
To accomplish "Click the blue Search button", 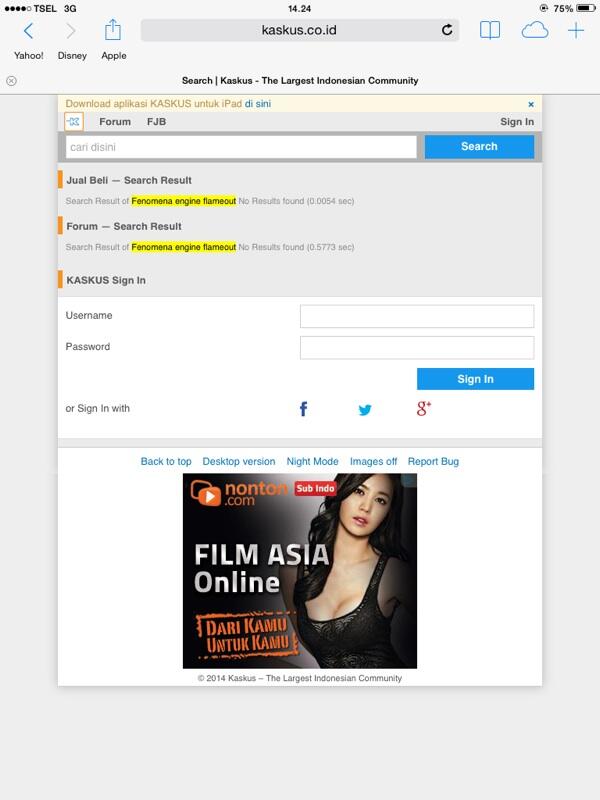I will [479, 146].
